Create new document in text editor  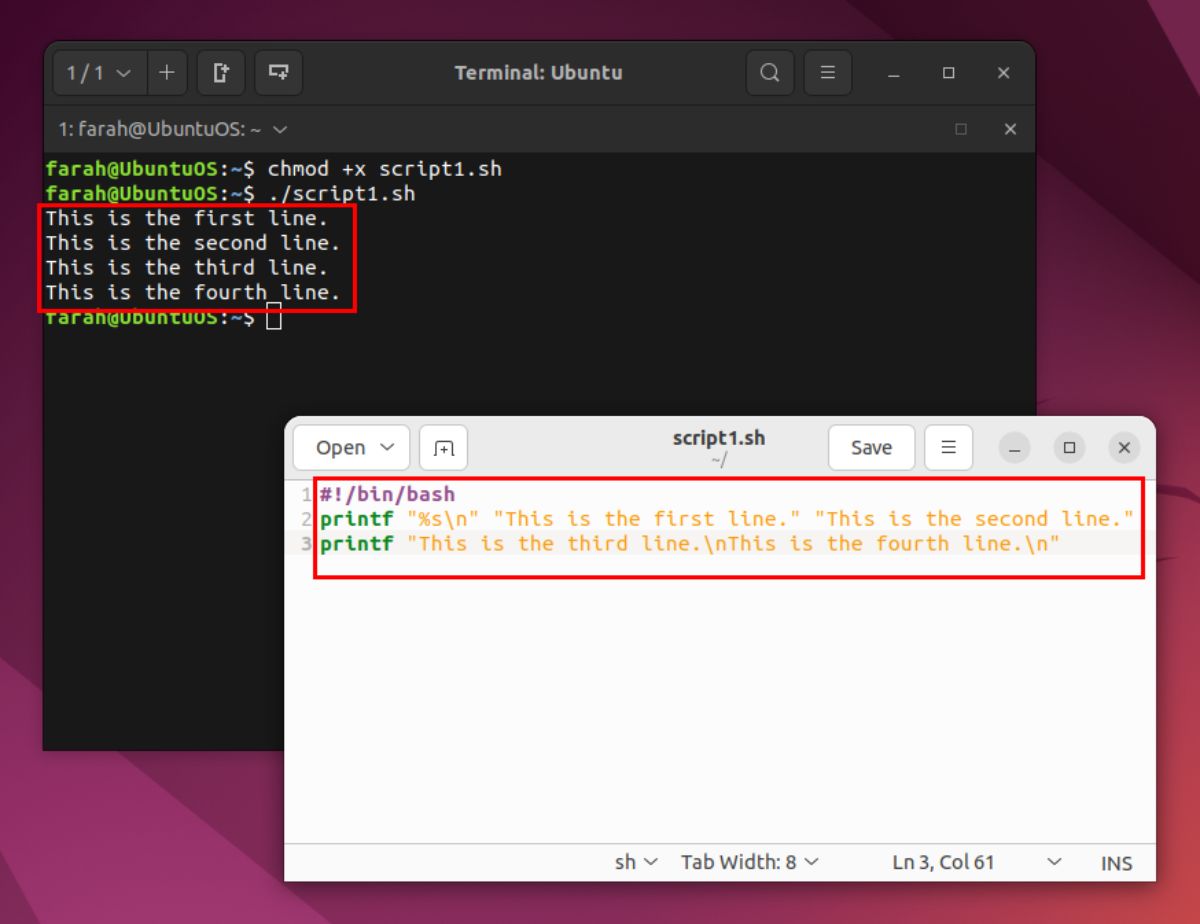443,448
